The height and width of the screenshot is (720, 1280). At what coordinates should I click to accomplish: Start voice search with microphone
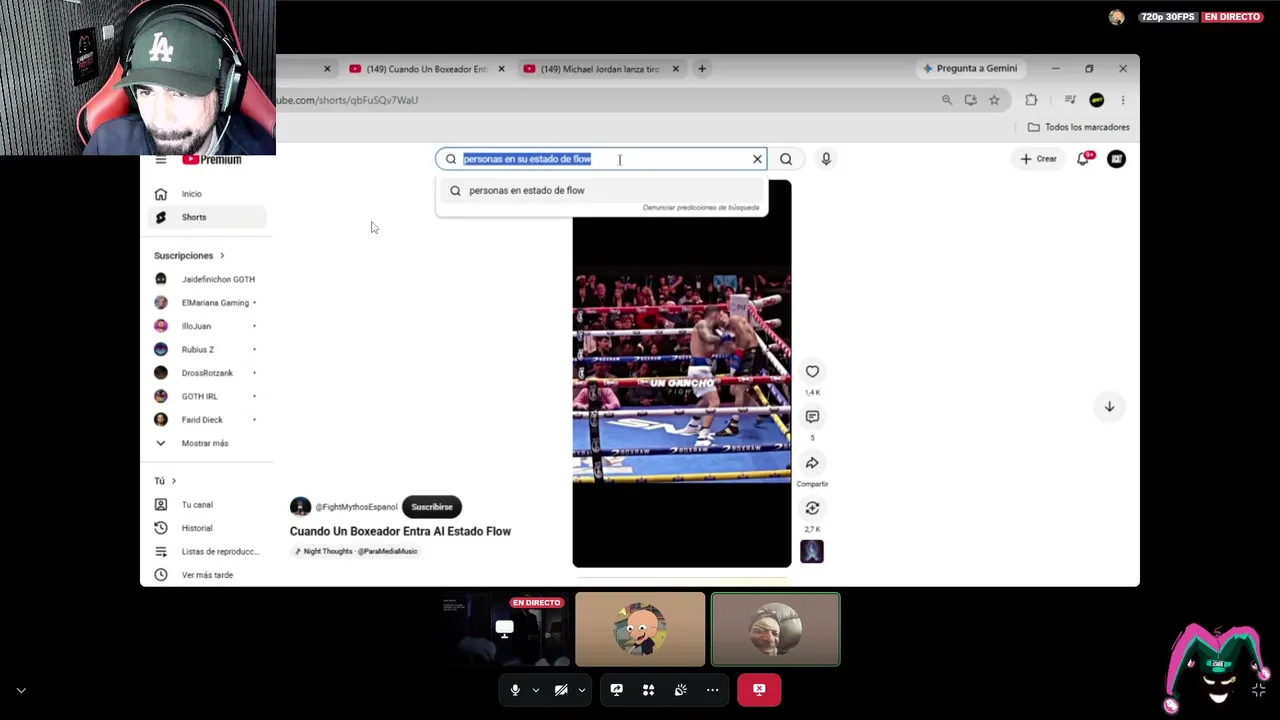coord(826,159)
